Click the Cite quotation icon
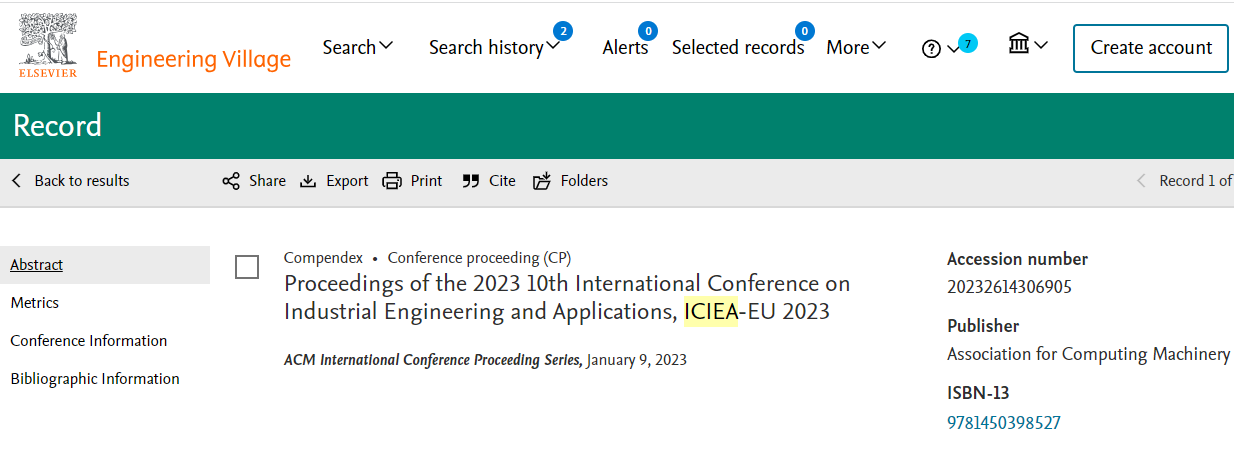Viewport: 1234px width, 449px height. (x=471, y=181)
